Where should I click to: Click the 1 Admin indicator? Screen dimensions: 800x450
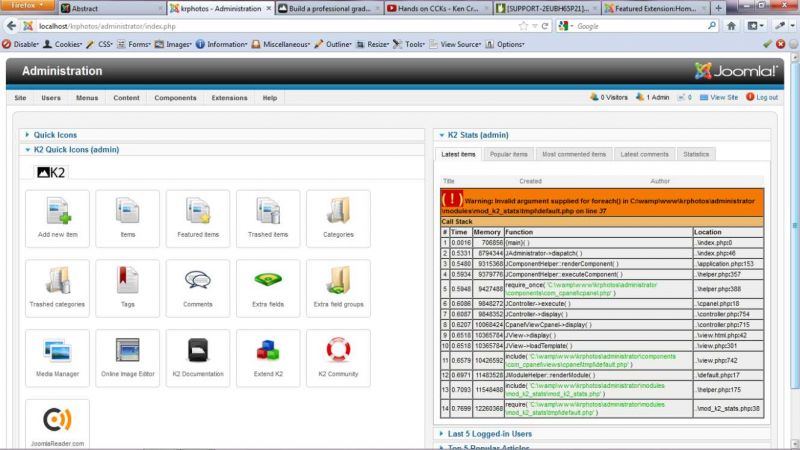[x=652, y=97]
